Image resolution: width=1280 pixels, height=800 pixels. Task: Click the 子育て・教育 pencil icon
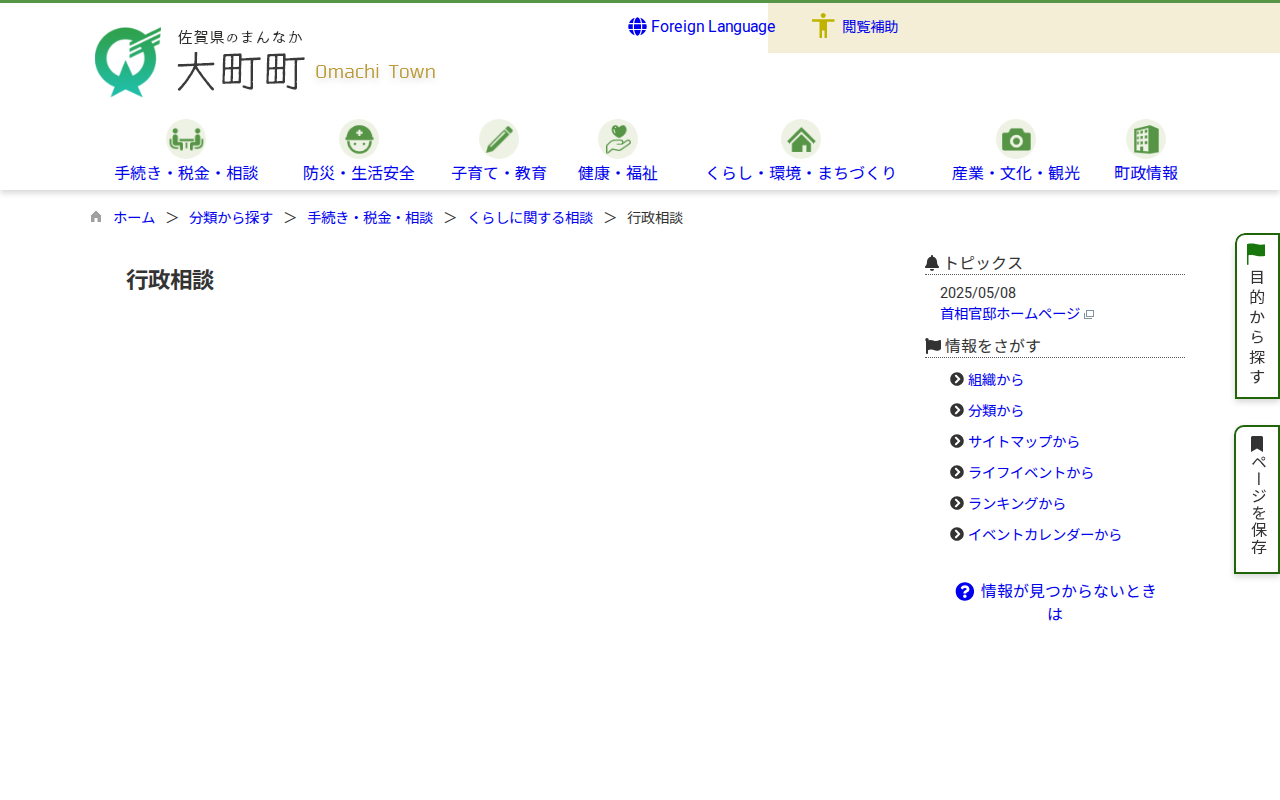tap(498, 139)
